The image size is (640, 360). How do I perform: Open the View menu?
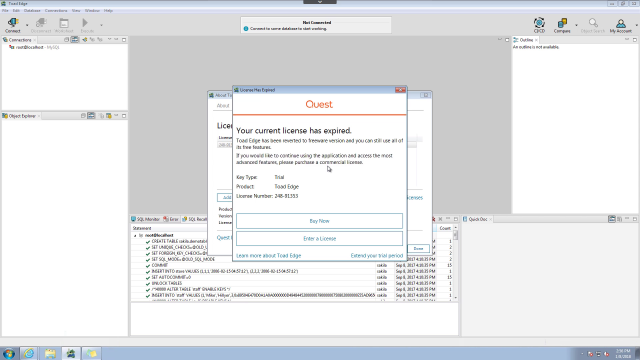click(x=76, y=11)
